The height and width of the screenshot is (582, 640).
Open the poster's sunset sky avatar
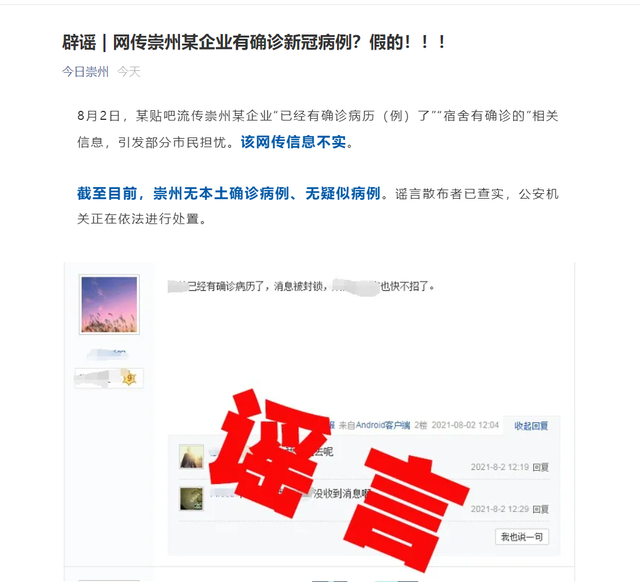point(109,304)
